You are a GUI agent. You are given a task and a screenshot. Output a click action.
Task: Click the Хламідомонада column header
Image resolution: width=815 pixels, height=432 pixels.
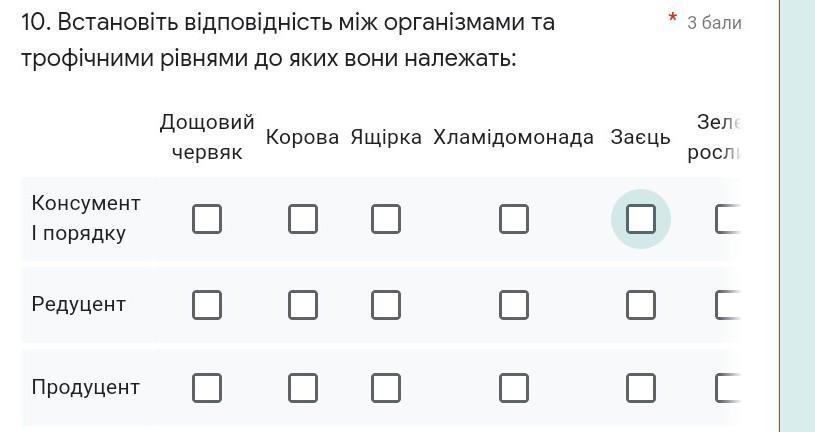[514, 137]
